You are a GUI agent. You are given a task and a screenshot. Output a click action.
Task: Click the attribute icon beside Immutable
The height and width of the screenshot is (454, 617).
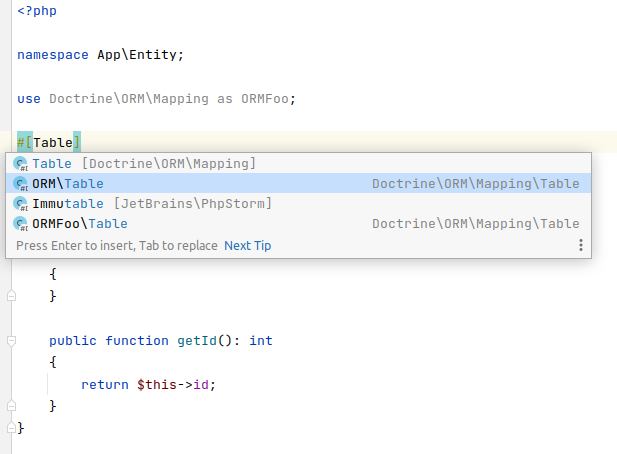20,204
